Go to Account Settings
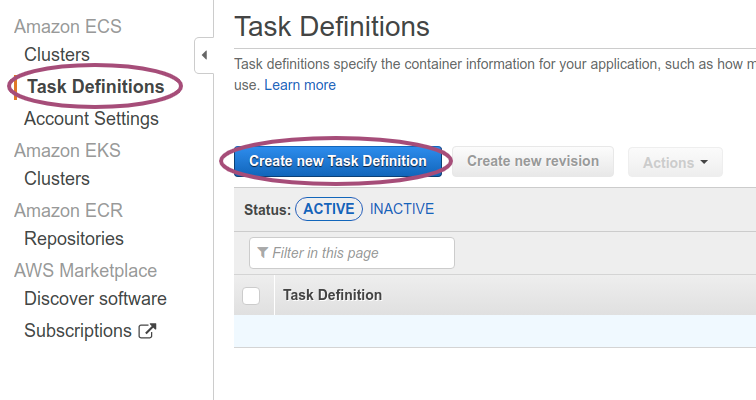 (91, 119)
